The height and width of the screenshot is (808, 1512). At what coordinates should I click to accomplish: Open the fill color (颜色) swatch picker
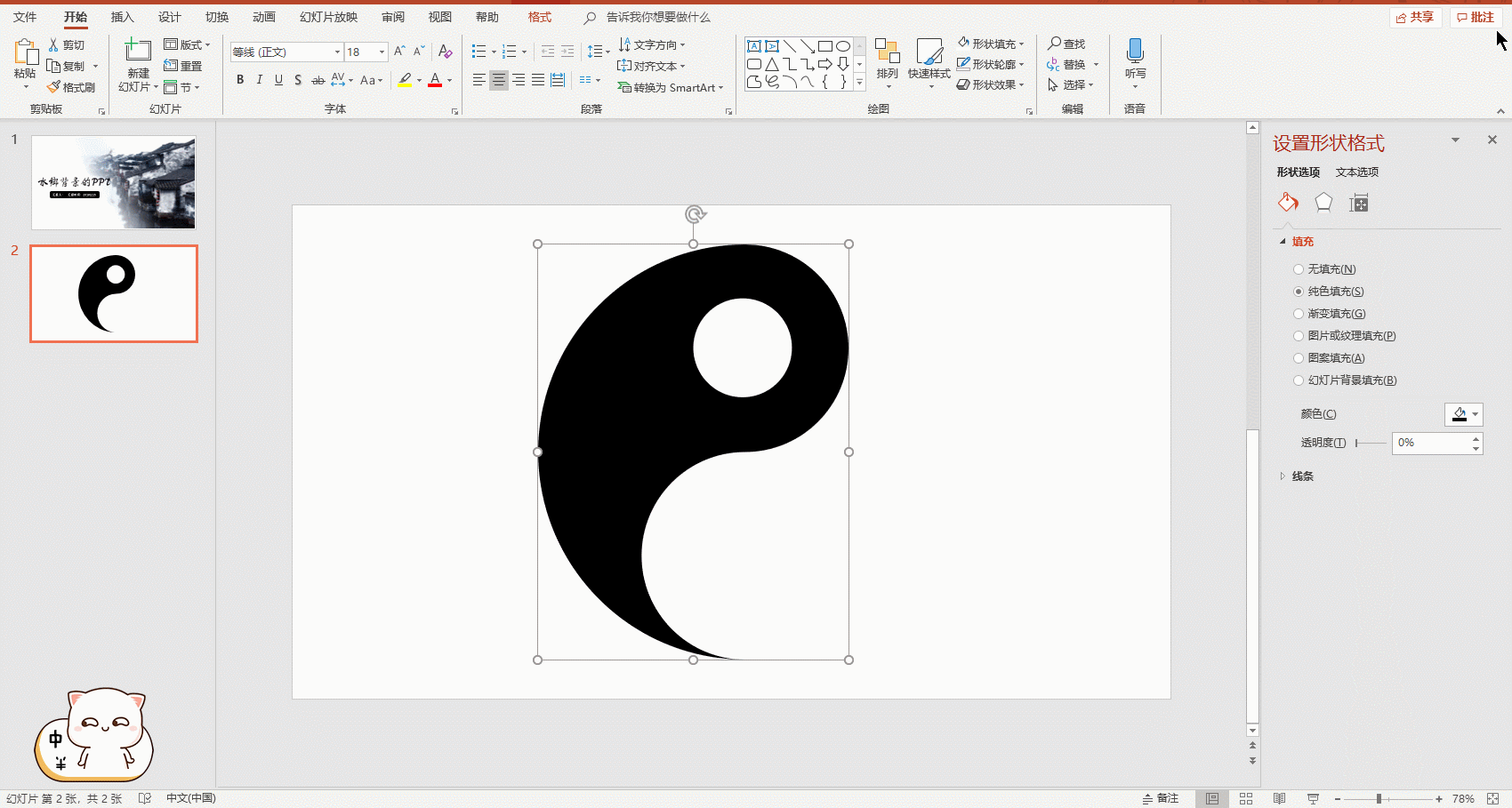(1463, 414)
